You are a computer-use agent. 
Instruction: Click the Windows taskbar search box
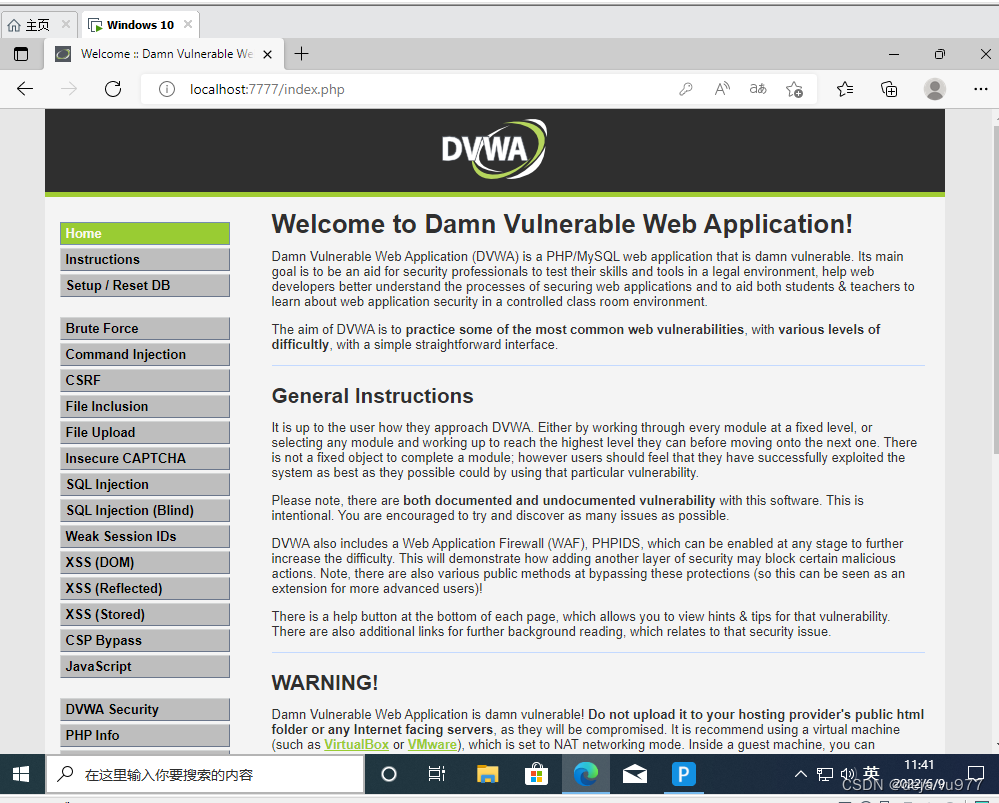click(x=205, y=774)
